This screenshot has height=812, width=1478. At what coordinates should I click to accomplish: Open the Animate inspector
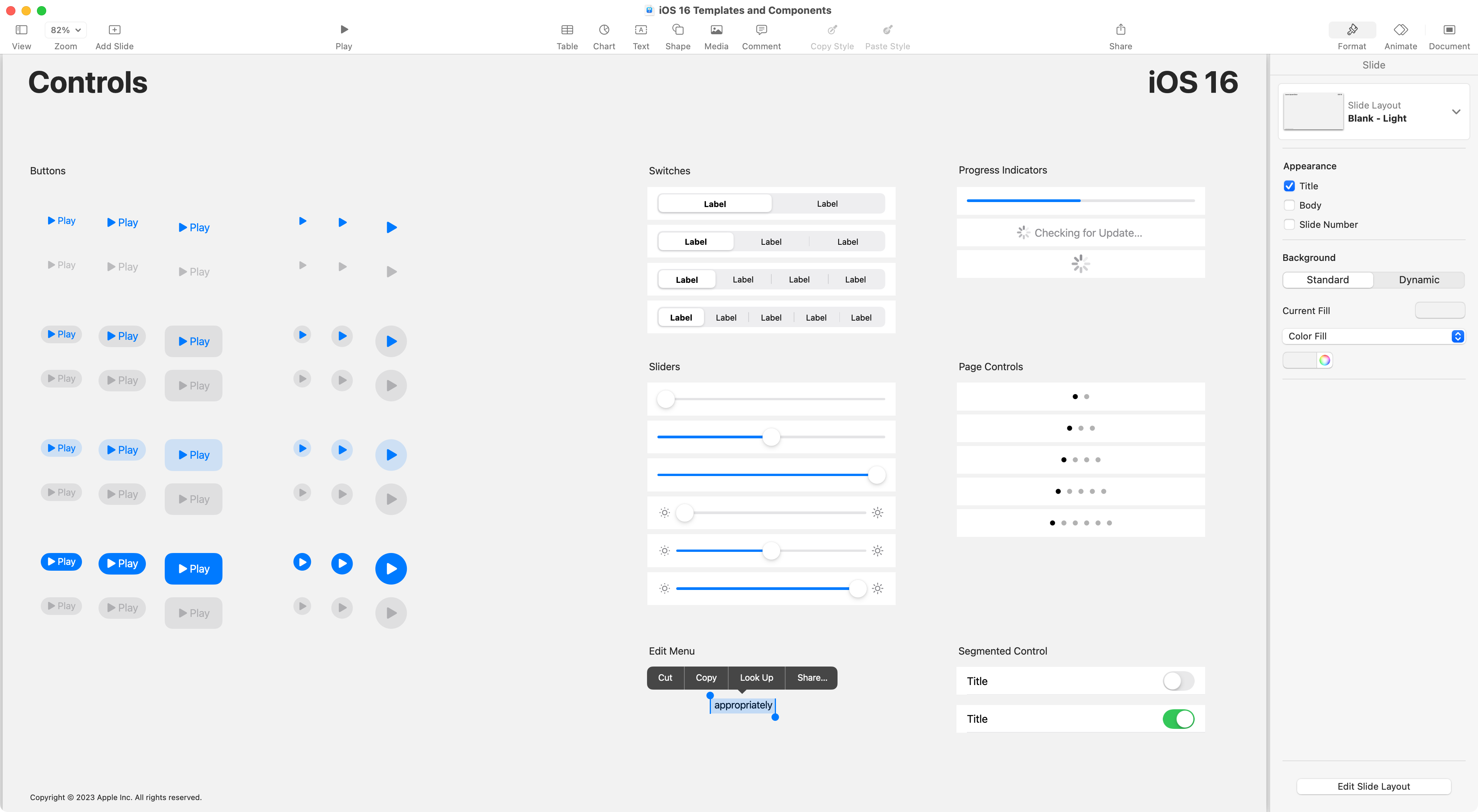pos(1400,30)
